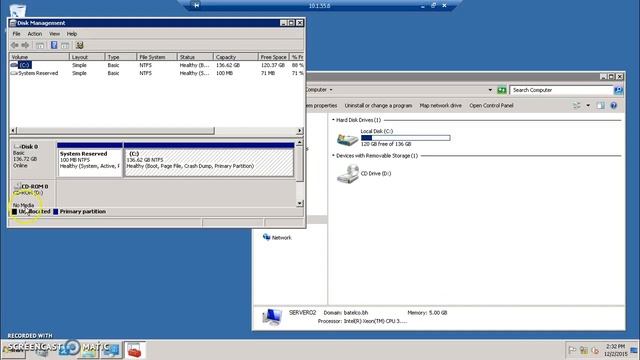
Task: Click the pane layout icon right of Help icon
Action: pyautogui.click(x=65, y=45)
